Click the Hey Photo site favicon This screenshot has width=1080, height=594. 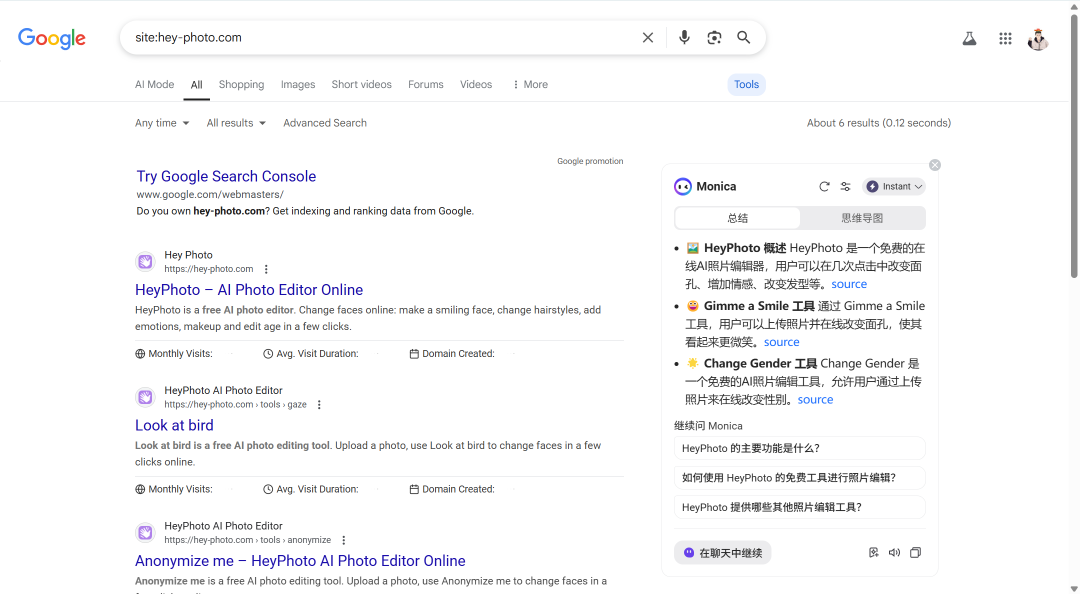[x=145, y=262]
